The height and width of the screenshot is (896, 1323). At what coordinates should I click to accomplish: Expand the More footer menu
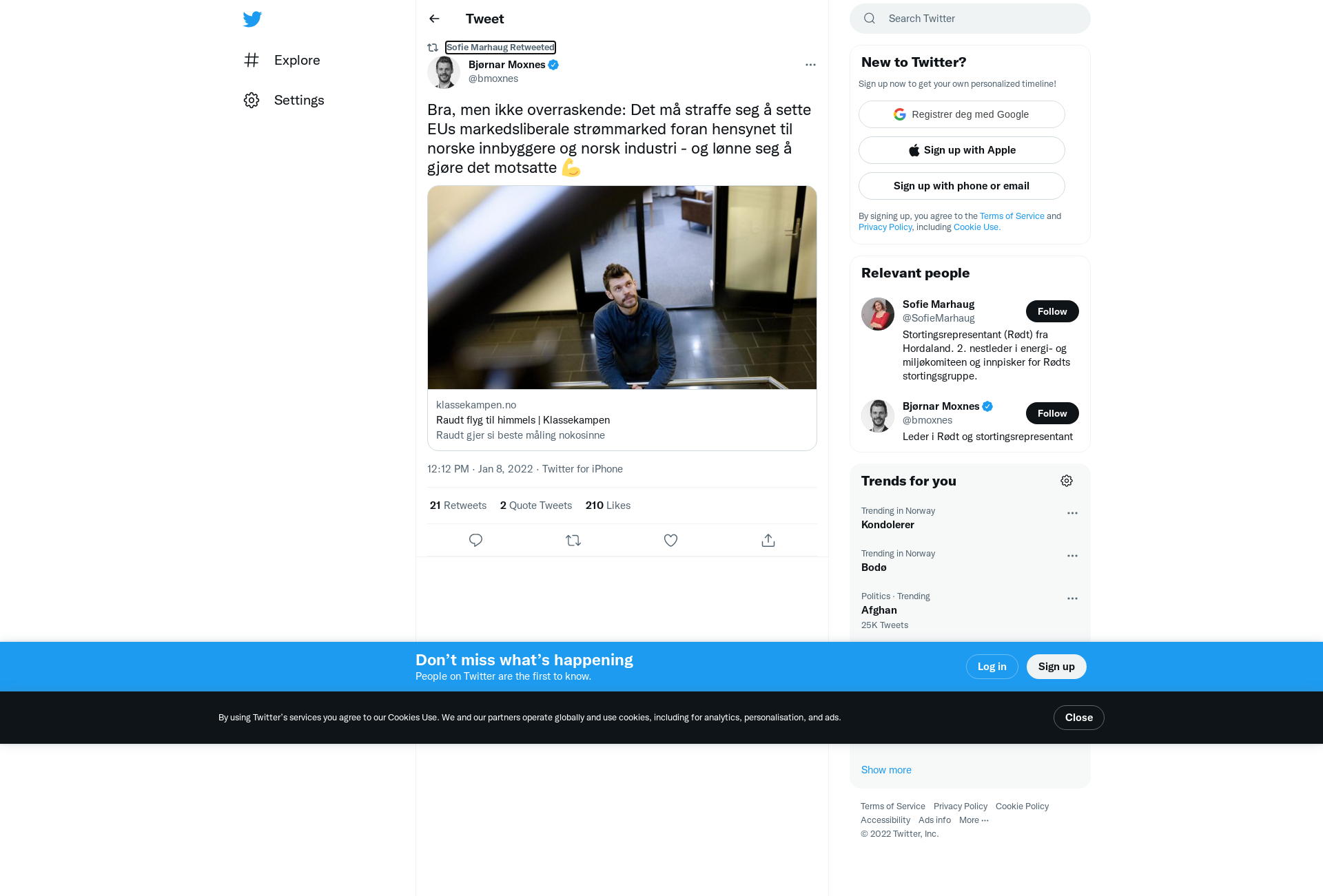(x=974, y=820)
